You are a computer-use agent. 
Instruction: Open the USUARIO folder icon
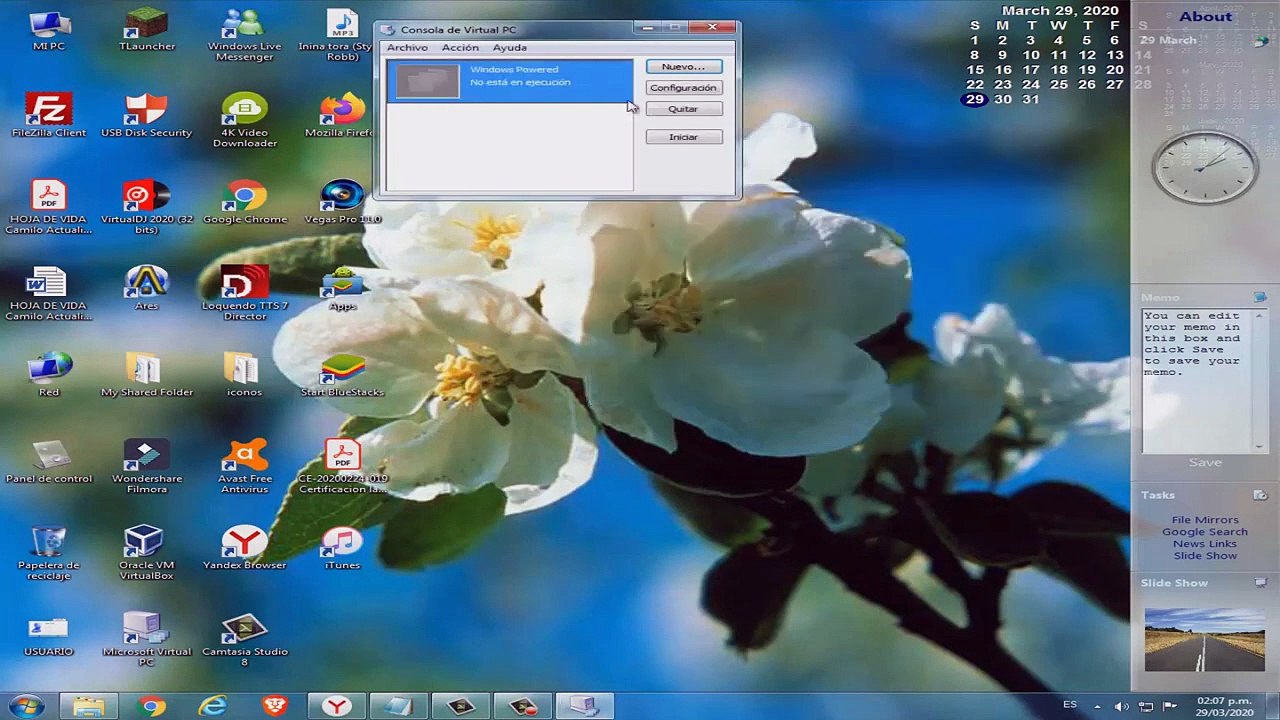[48, 635]
